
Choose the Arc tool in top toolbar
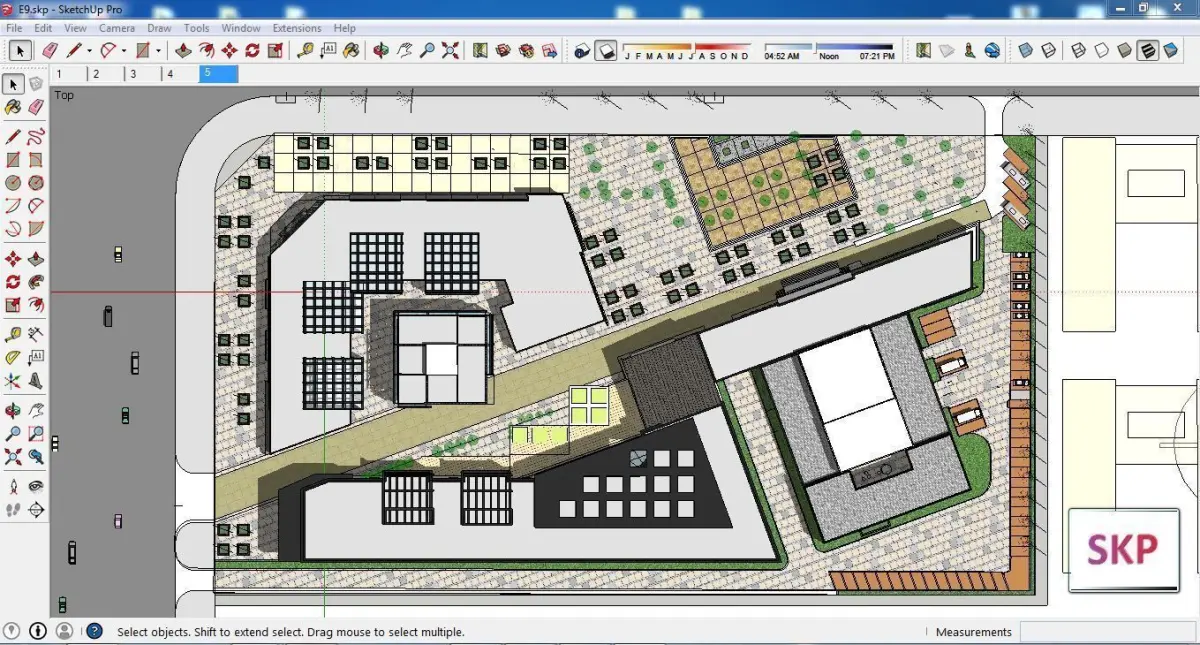(x=107, y=50)
